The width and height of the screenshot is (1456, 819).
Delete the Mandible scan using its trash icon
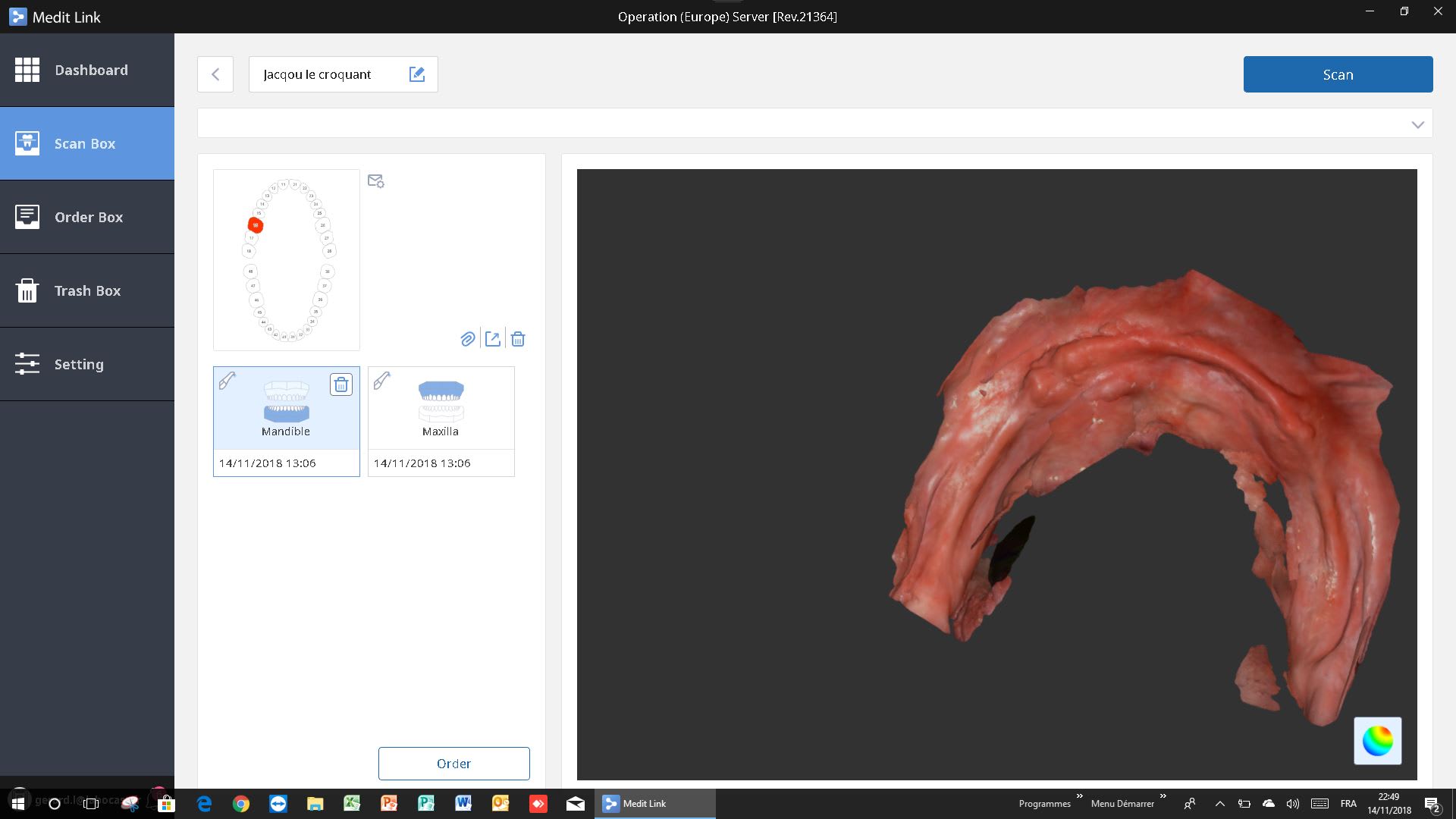[341, 384]
